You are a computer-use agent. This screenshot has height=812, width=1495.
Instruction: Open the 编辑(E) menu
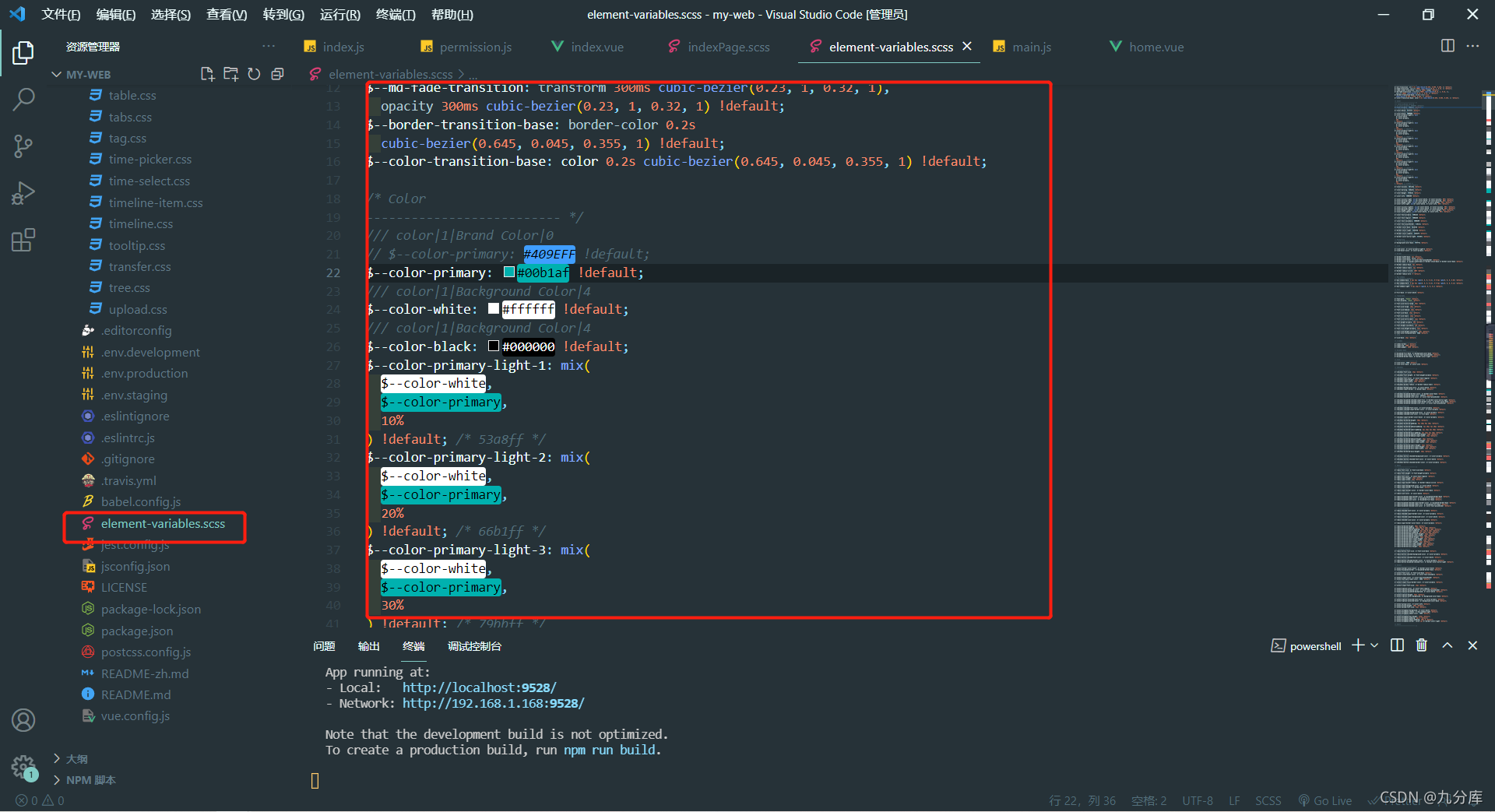pyautogui.click(x=116, y=14)
